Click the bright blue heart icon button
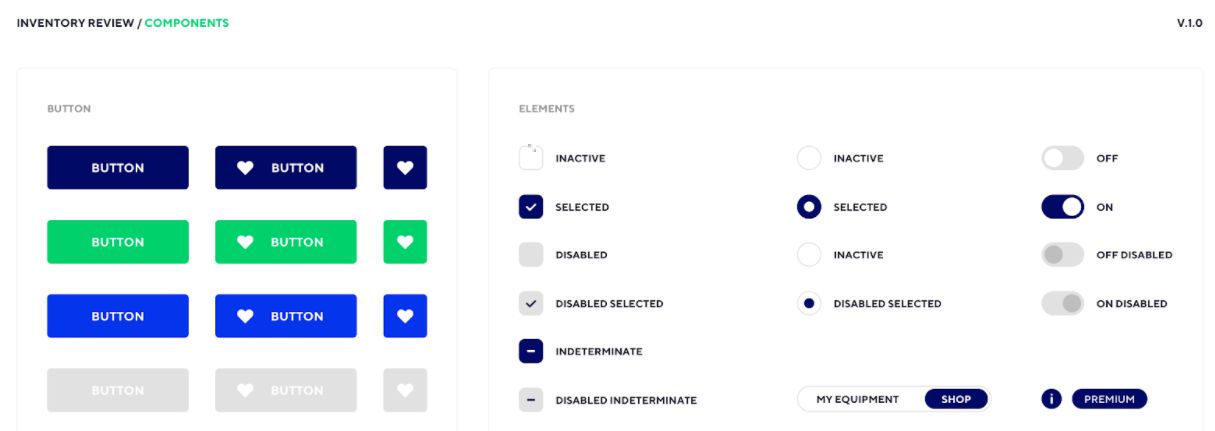The height and width of the screenshot is (431, 1215). point(405,316)
